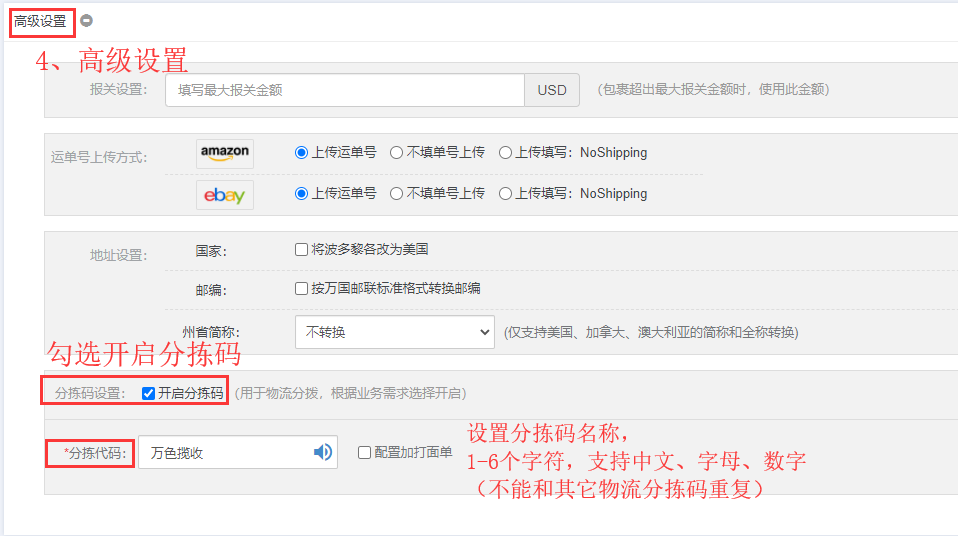
Task: Check 按万国邮联标准格式转换邮编 checkbox
Action: pos(301,288)
